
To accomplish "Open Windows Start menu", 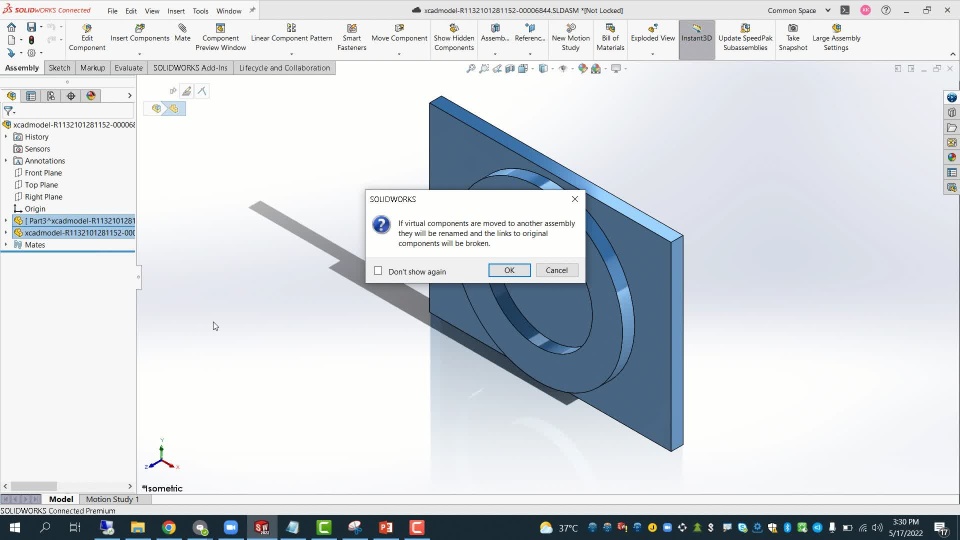I will coord(14,527).
